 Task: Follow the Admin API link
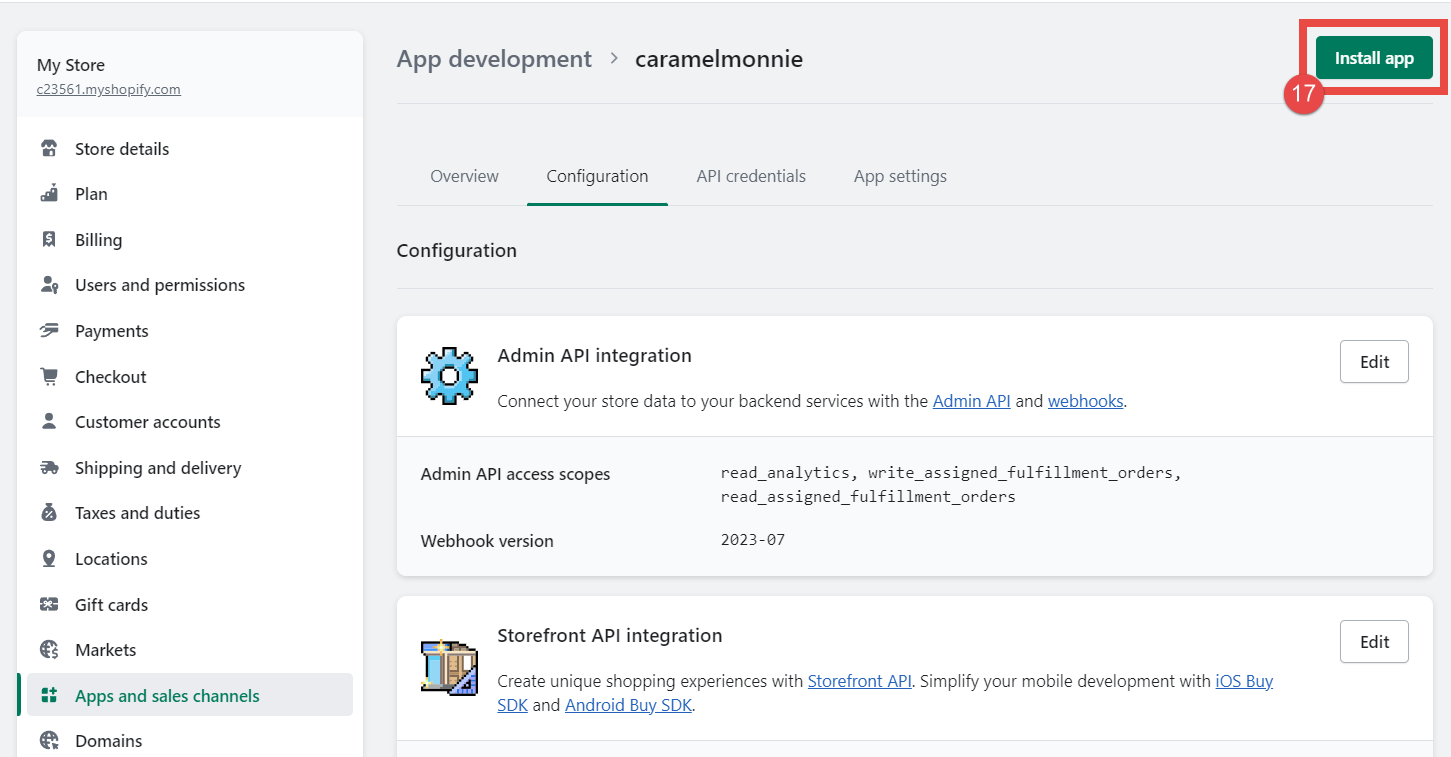tap(972, 401)
